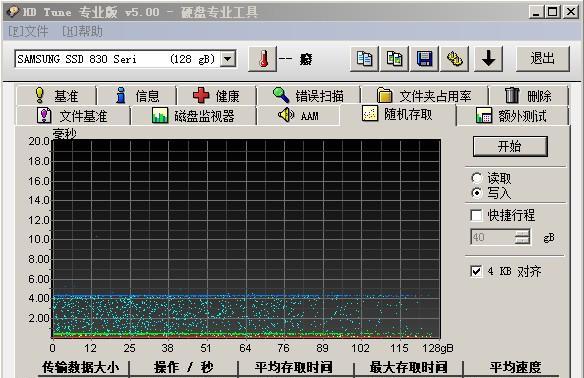
Task: Click the 开始 start button
Action: [510, 146]
